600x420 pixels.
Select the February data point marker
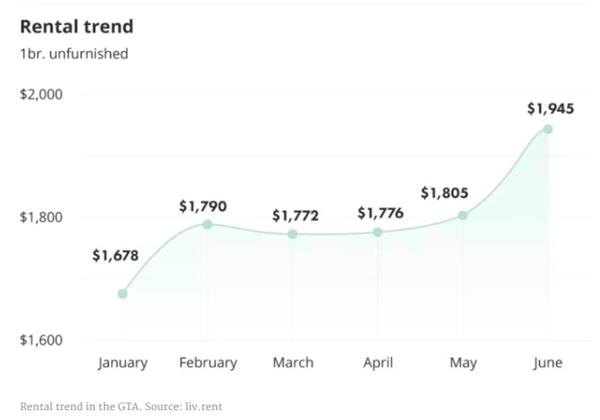[208, 224]
